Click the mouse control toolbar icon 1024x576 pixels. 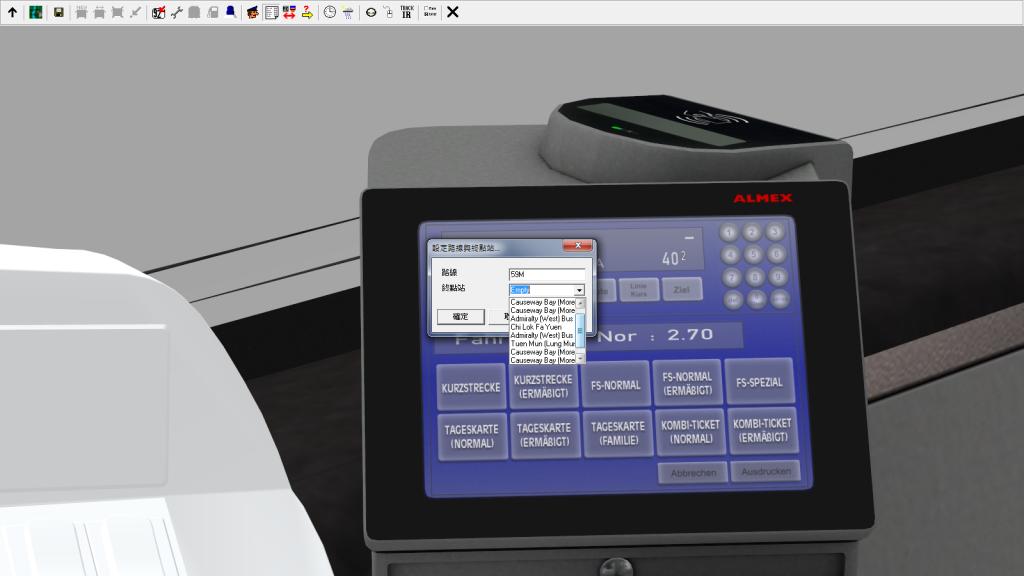(389, 12)
